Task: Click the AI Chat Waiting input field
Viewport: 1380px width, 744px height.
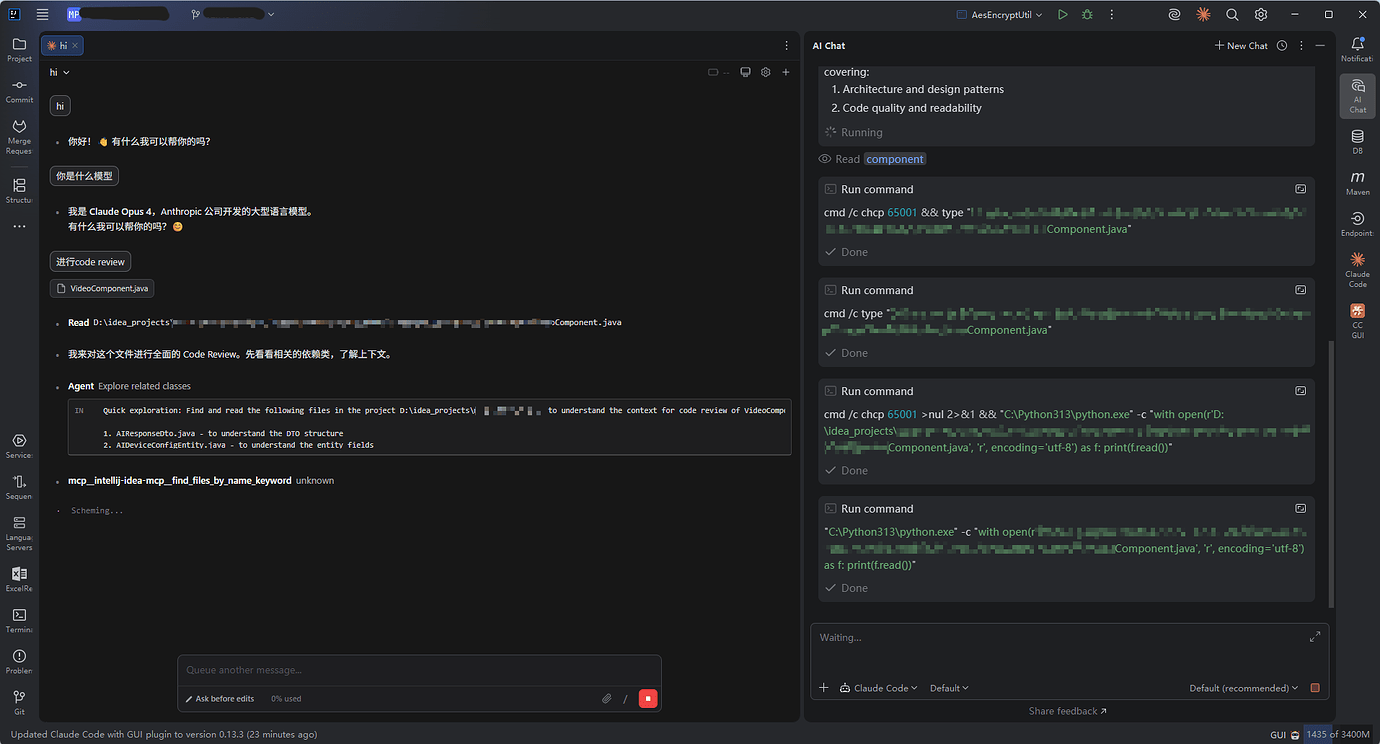Action: [1061, 638]
